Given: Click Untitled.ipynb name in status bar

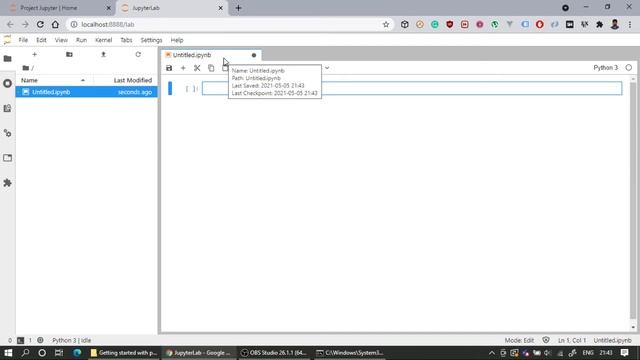Looking at the screenshot, I should pos(612,340).
